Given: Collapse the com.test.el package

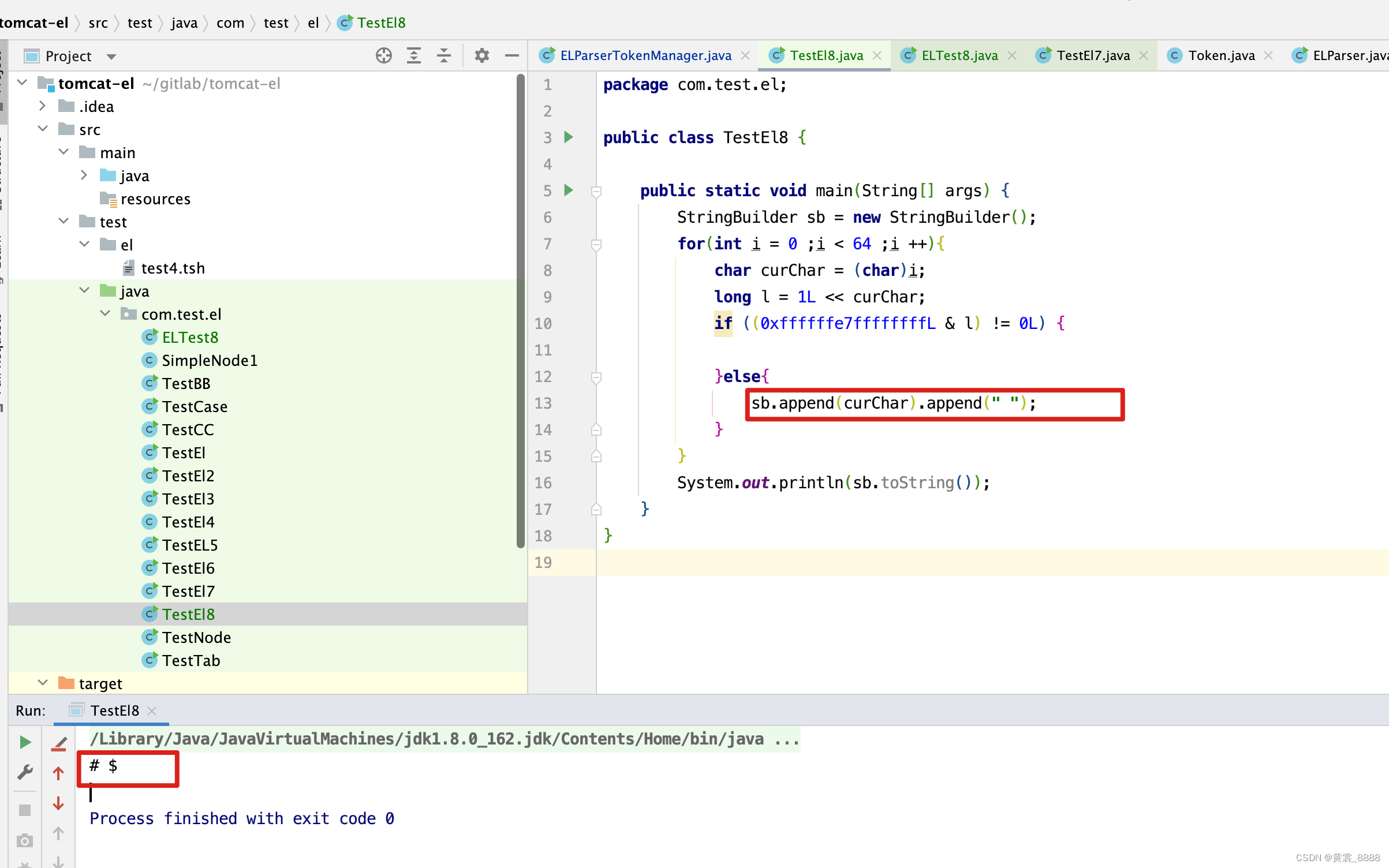Looking at the screenshot, I should pyautogui.click(x=105, y=313).
